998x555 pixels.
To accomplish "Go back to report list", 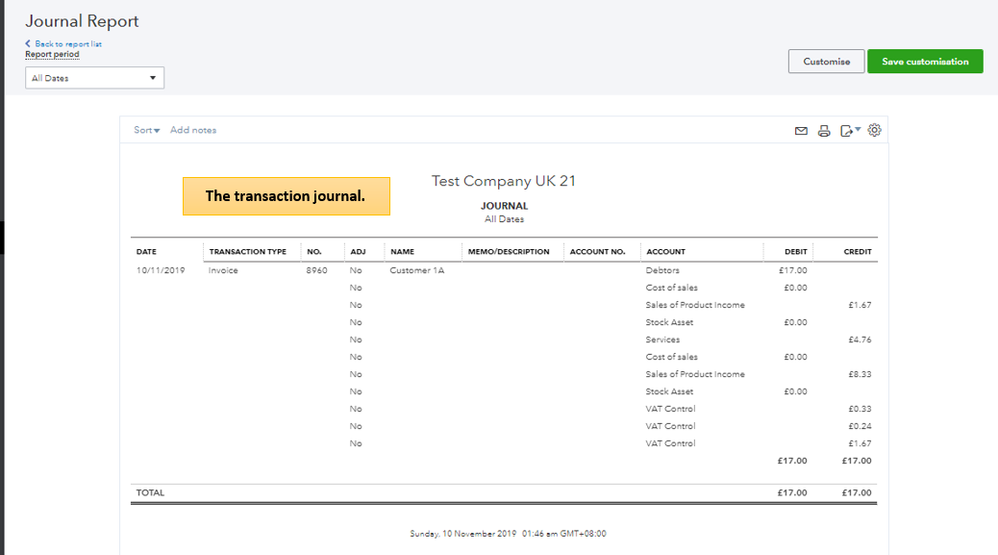I will click(64, 44).
